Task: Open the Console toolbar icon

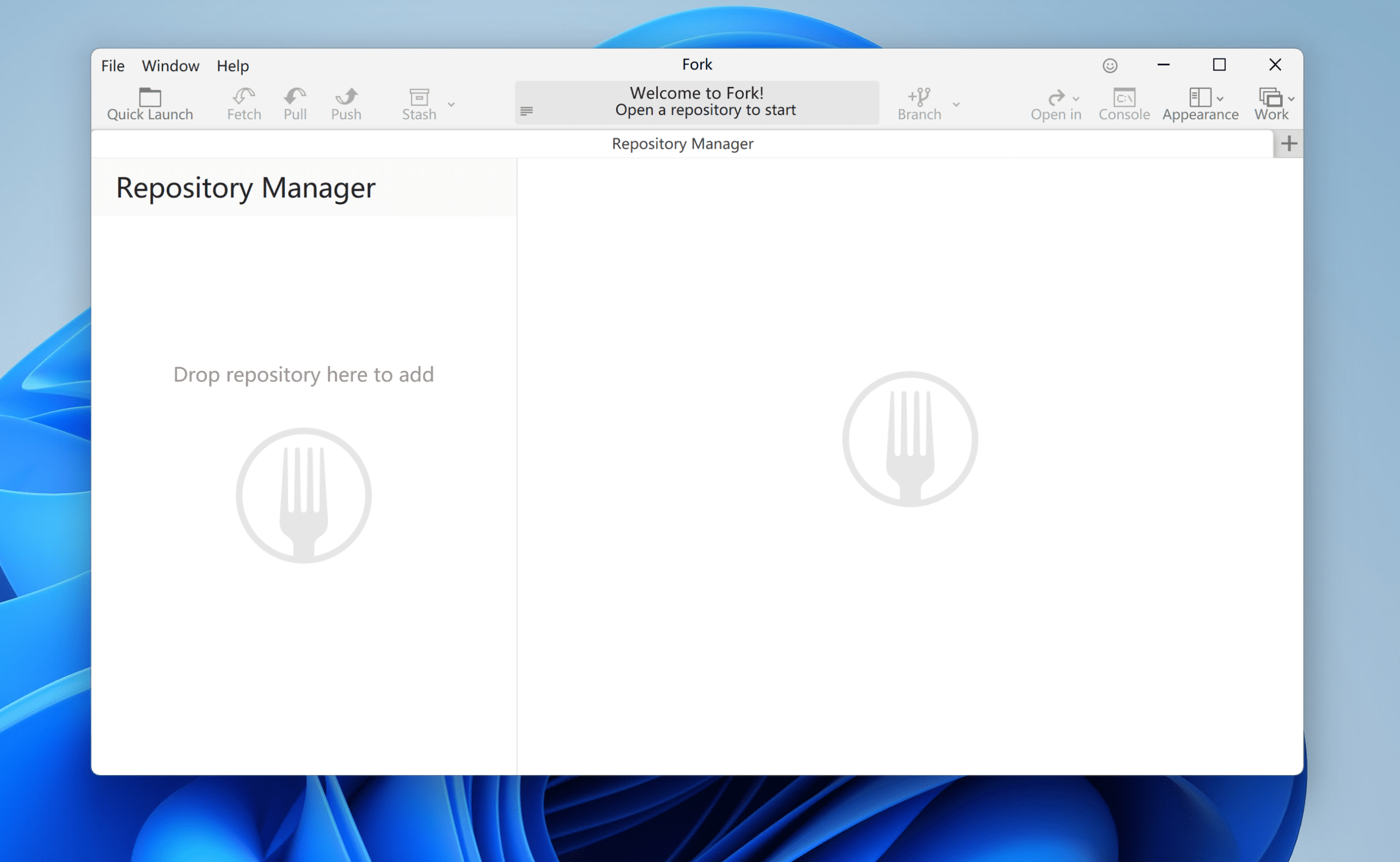Action: 1124,97
